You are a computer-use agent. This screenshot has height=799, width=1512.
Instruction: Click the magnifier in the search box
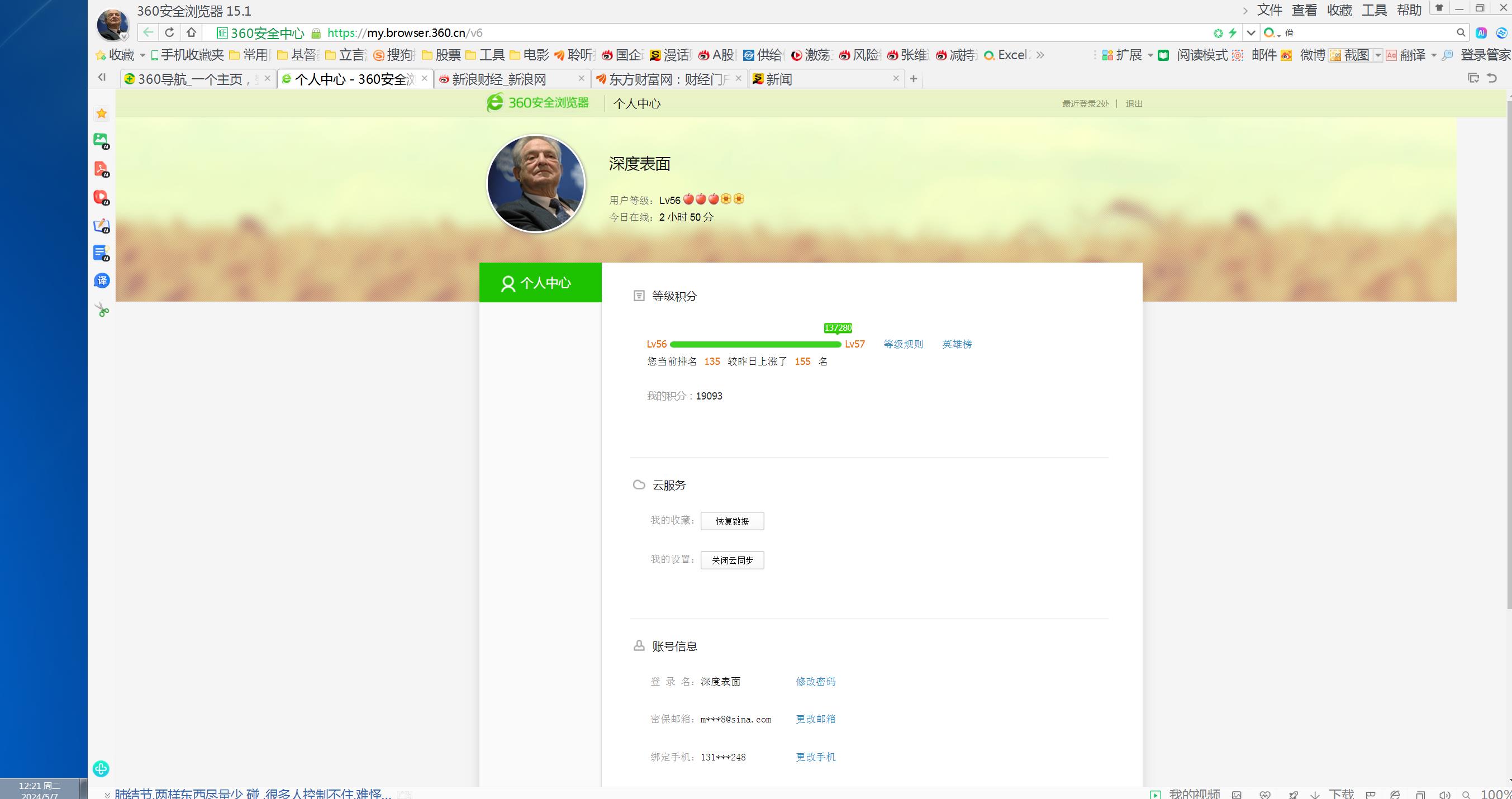click(1461, 33)
